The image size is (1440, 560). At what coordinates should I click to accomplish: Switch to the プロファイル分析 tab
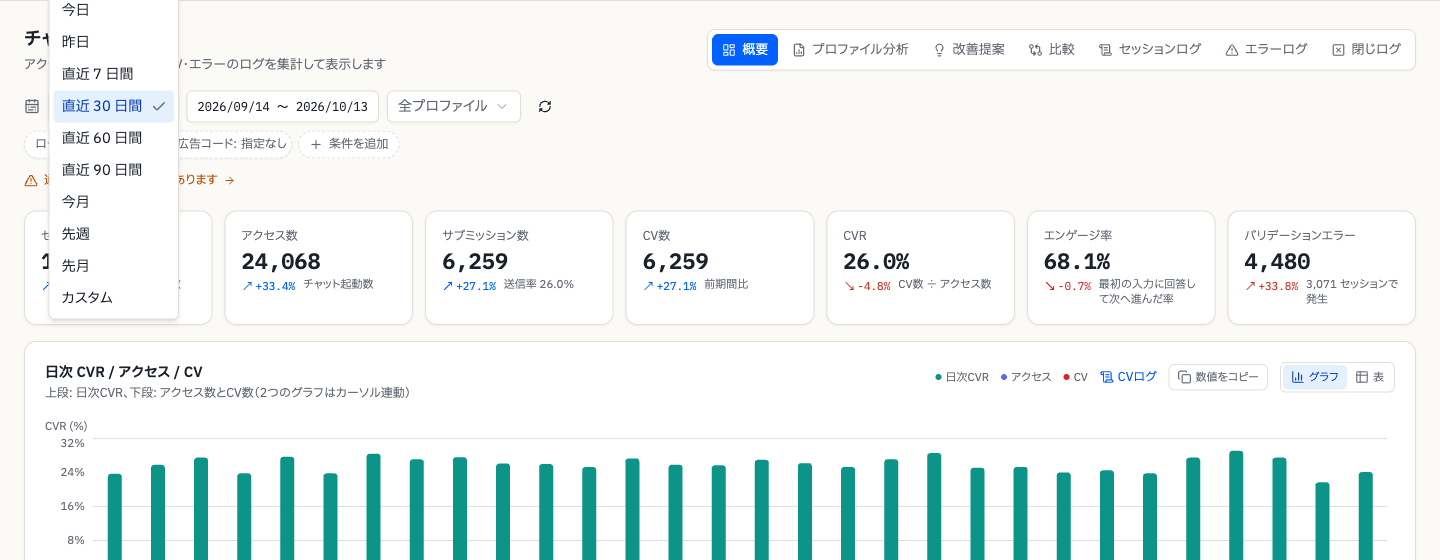tap(850, 49)
